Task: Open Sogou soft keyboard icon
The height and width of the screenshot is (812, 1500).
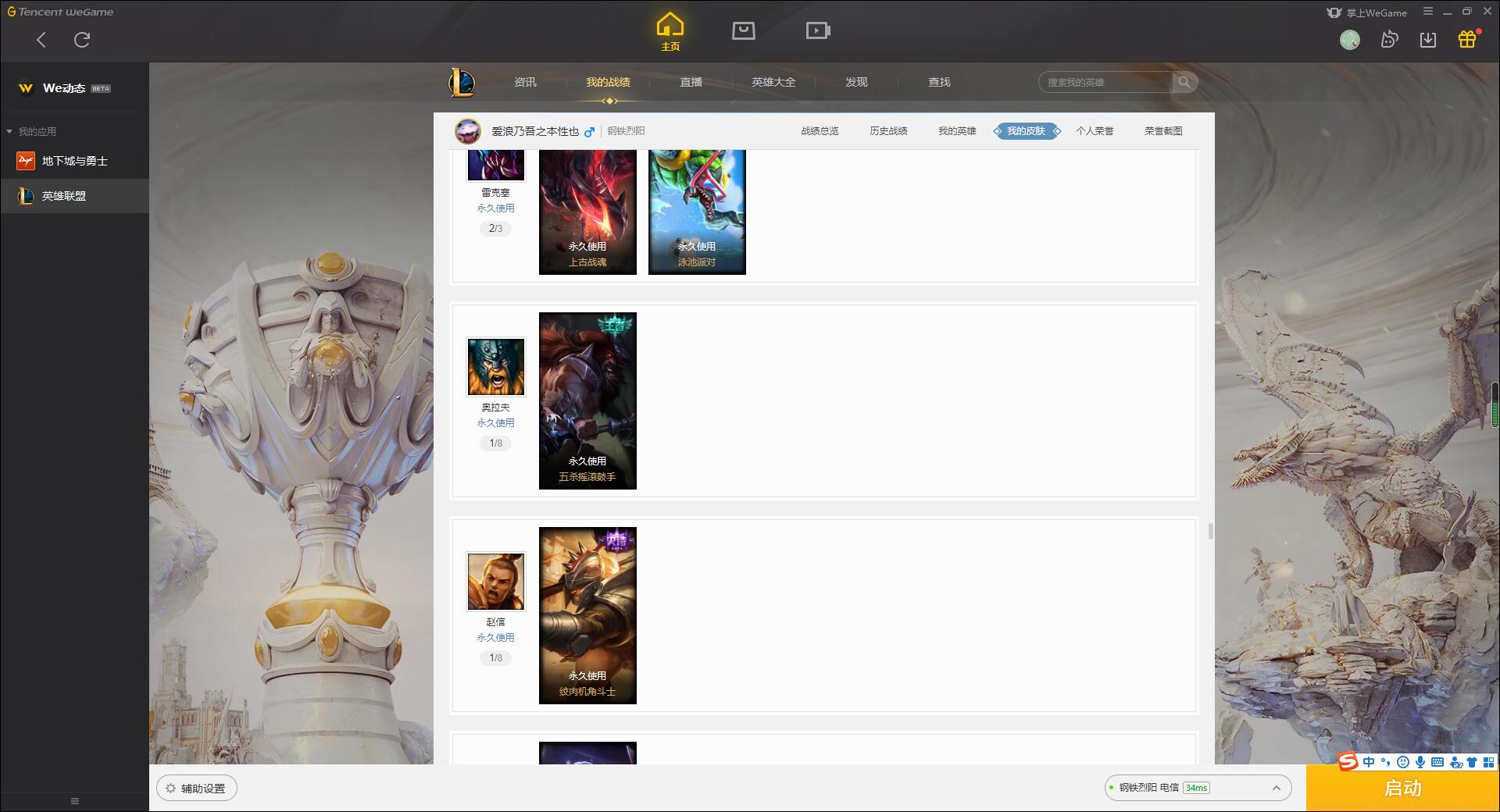Action: click(1437, 762)
